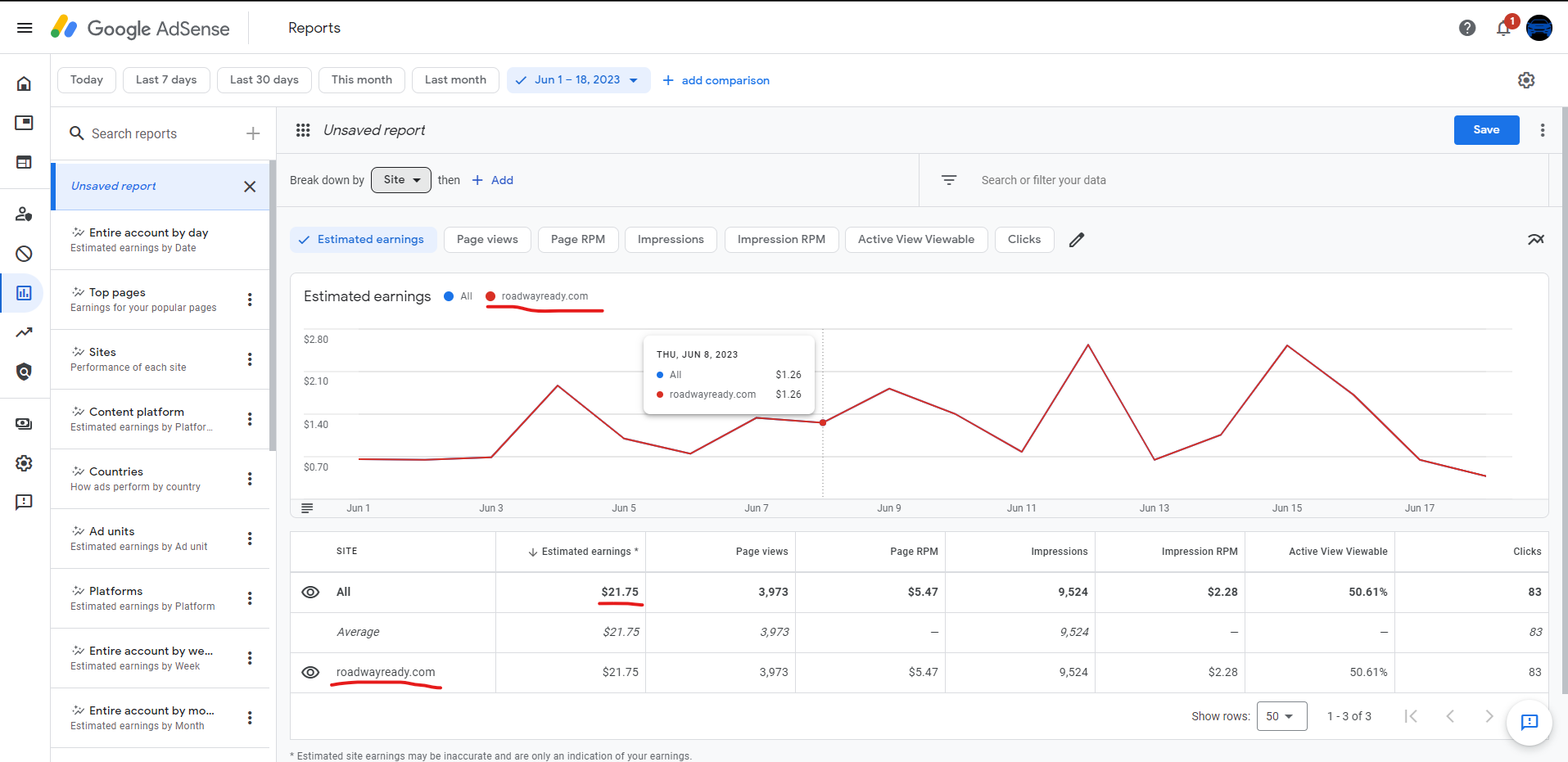
Task: Switch chart type icon
Action: pyautogui.click(x=1535, y=240)
